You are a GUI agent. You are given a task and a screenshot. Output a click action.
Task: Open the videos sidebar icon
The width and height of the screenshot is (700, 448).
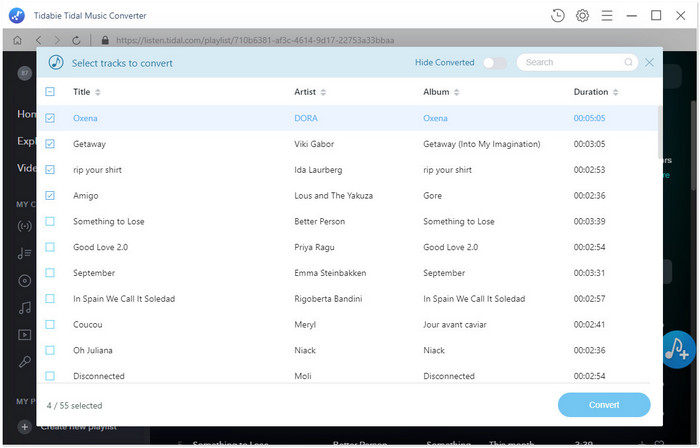(x=25, y=335)
